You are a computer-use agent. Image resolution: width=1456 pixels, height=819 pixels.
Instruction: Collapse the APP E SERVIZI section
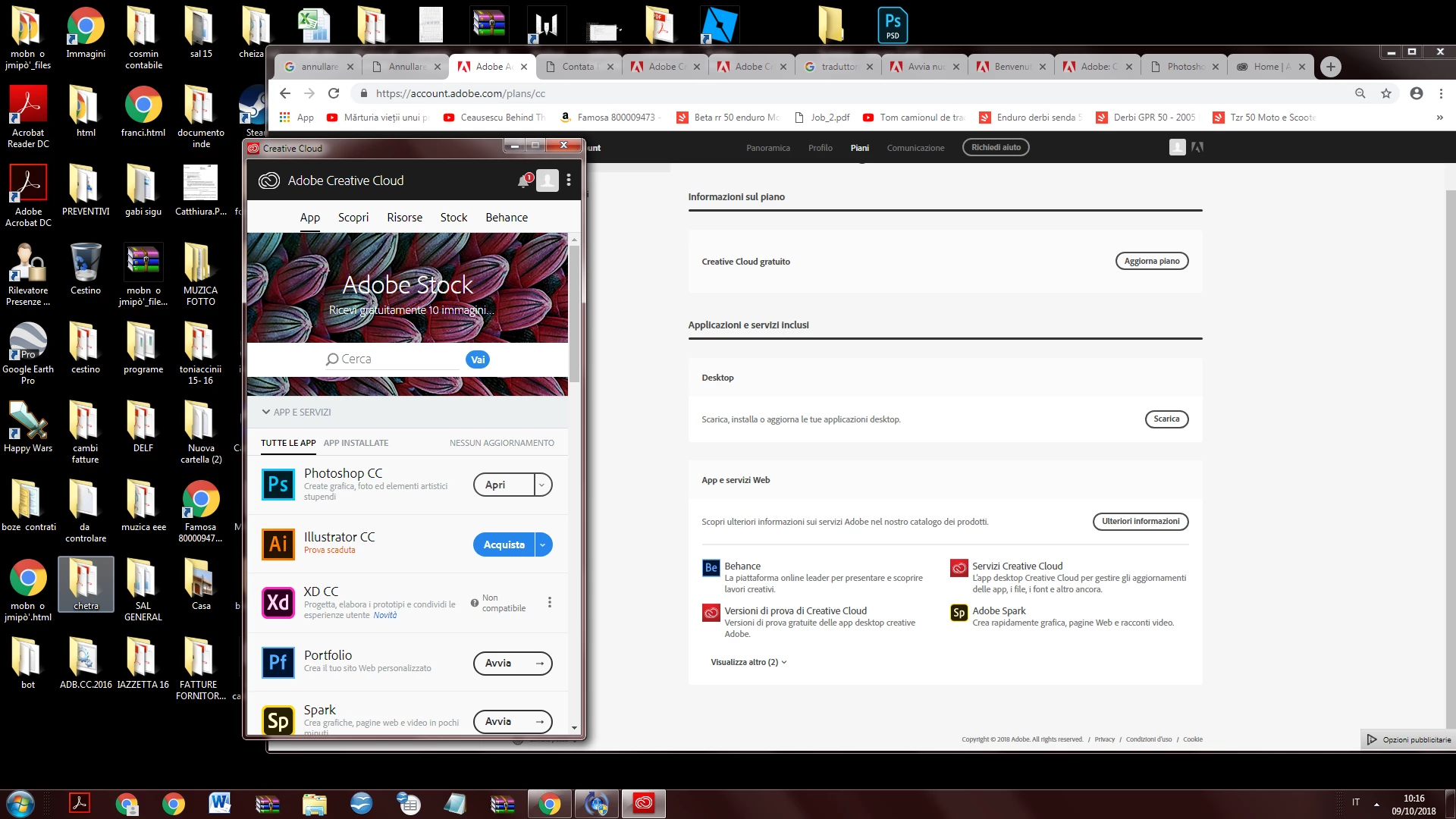[266, 412]
